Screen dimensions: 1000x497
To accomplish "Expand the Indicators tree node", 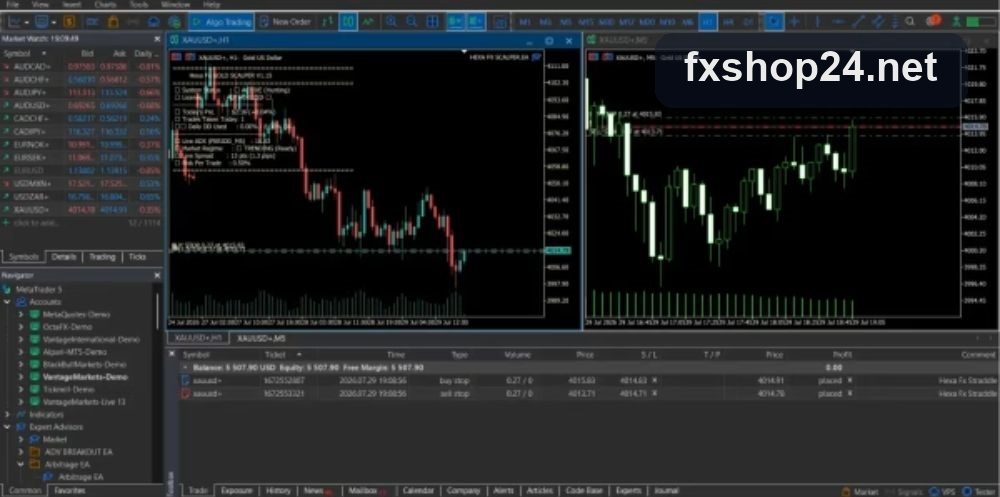I will point(8,415).
